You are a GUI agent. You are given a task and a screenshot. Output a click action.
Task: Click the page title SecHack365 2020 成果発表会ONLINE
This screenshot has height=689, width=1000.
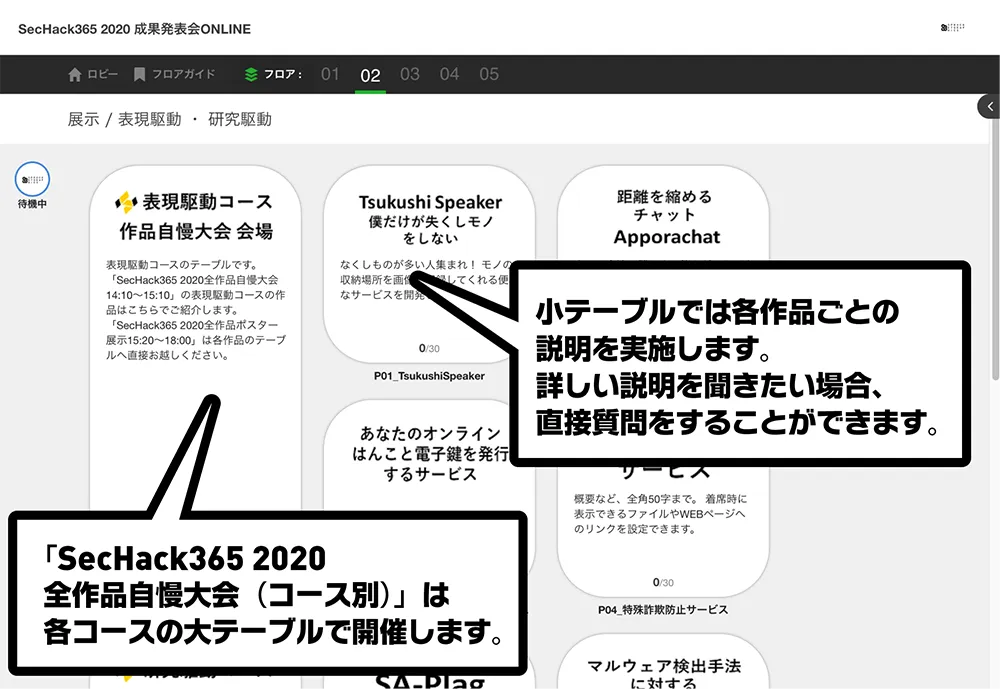tap(135, 29)
